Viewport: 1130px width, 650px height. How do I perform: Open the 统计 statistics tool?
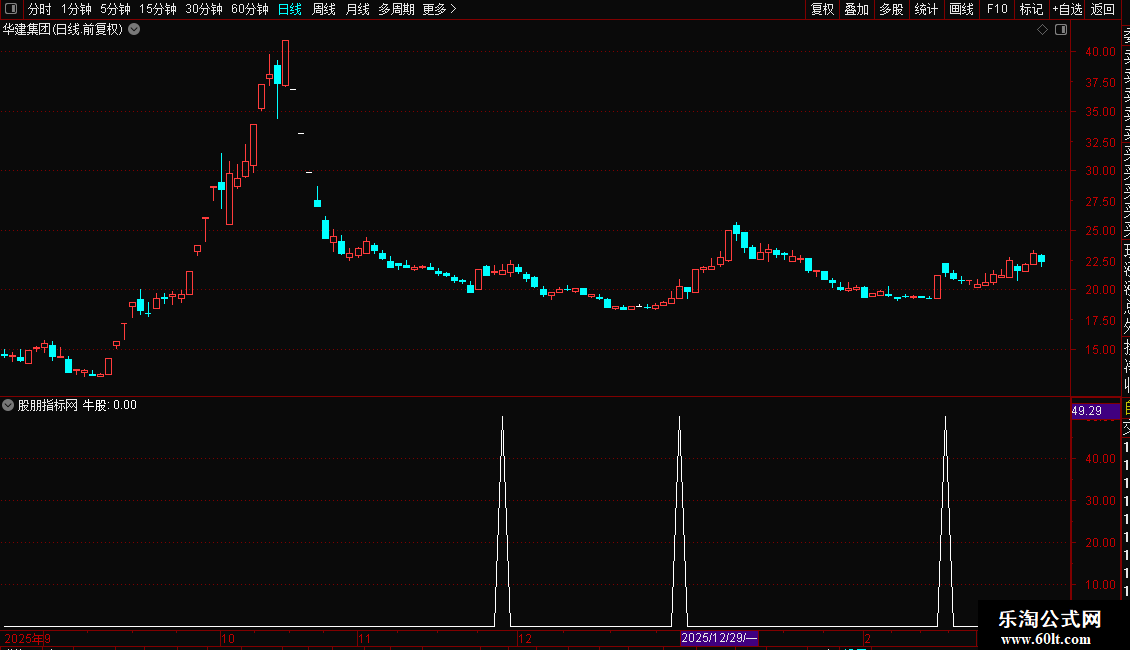point(925,9)
